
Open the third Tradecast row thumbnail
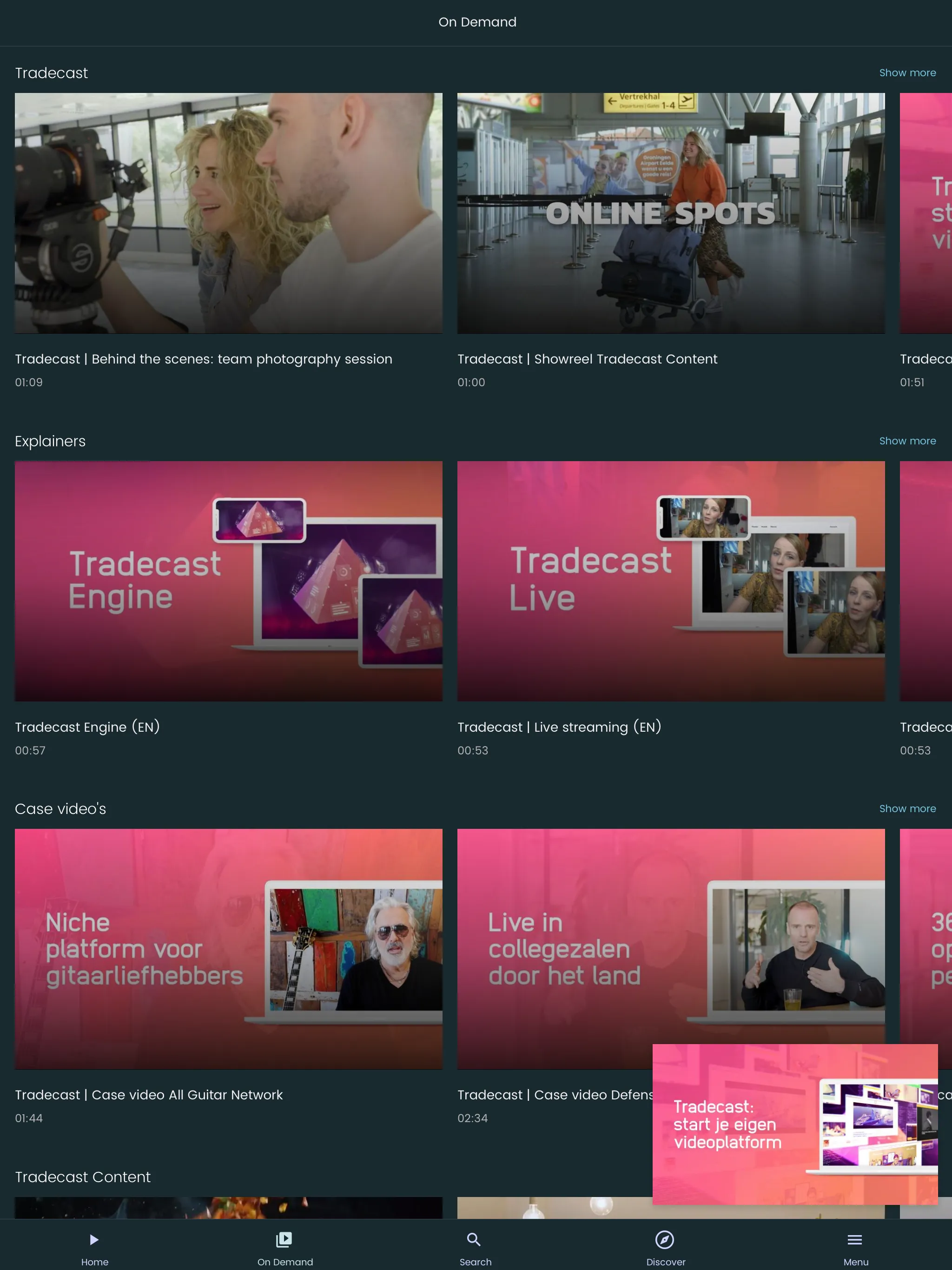(x=926, y=213)
